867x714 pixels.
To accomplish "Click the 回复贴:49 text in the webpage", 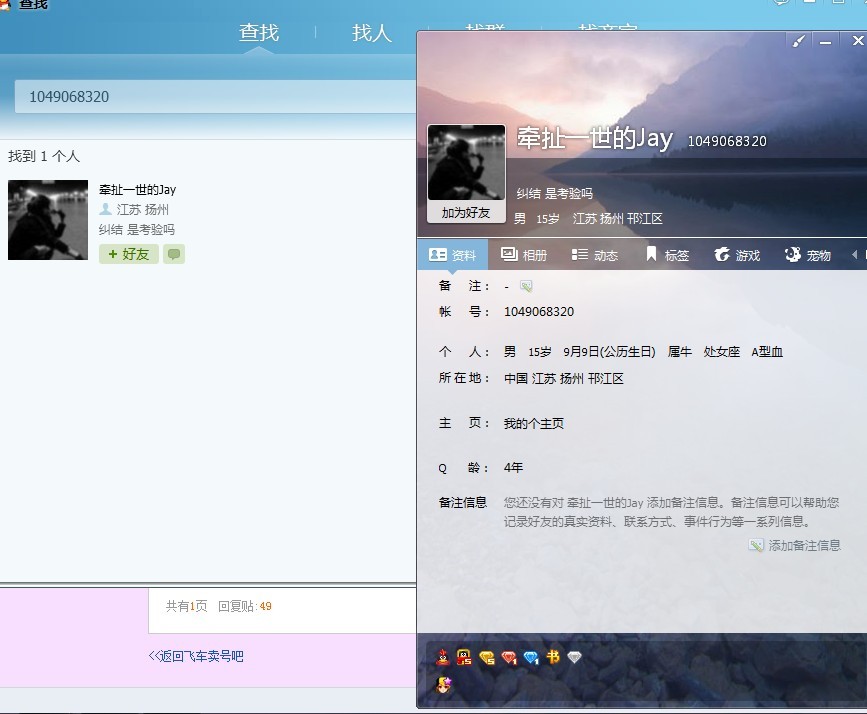I will (244, 606).
